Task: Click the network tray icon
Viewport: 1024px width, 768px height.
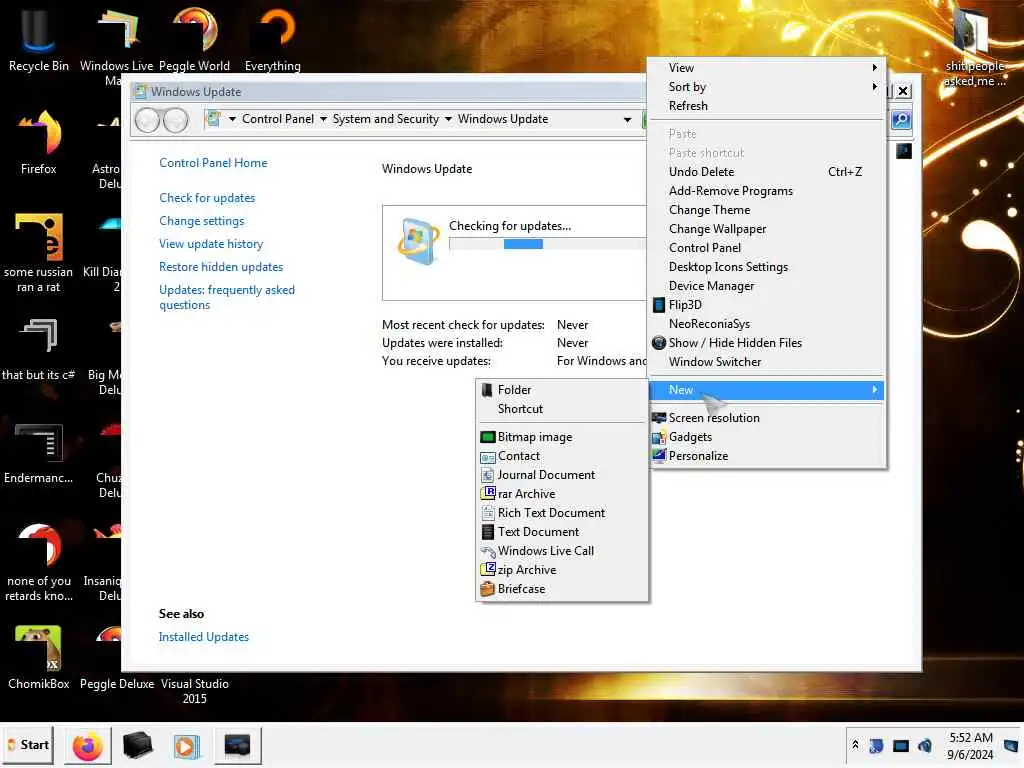Action: click(x=901, y=745)
